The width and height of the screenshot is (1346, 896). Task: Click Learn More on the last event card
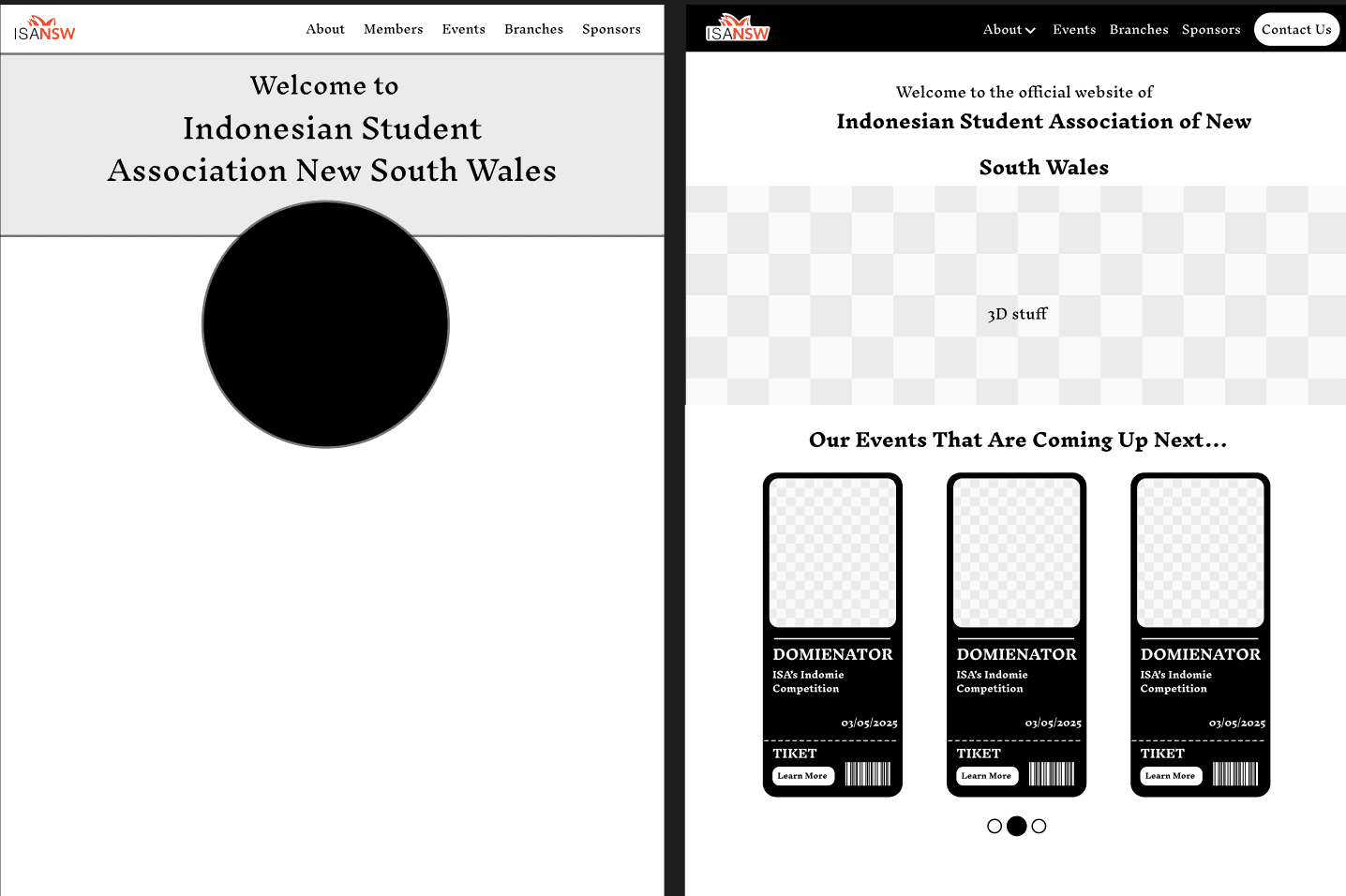click(x=1170, y=776)
